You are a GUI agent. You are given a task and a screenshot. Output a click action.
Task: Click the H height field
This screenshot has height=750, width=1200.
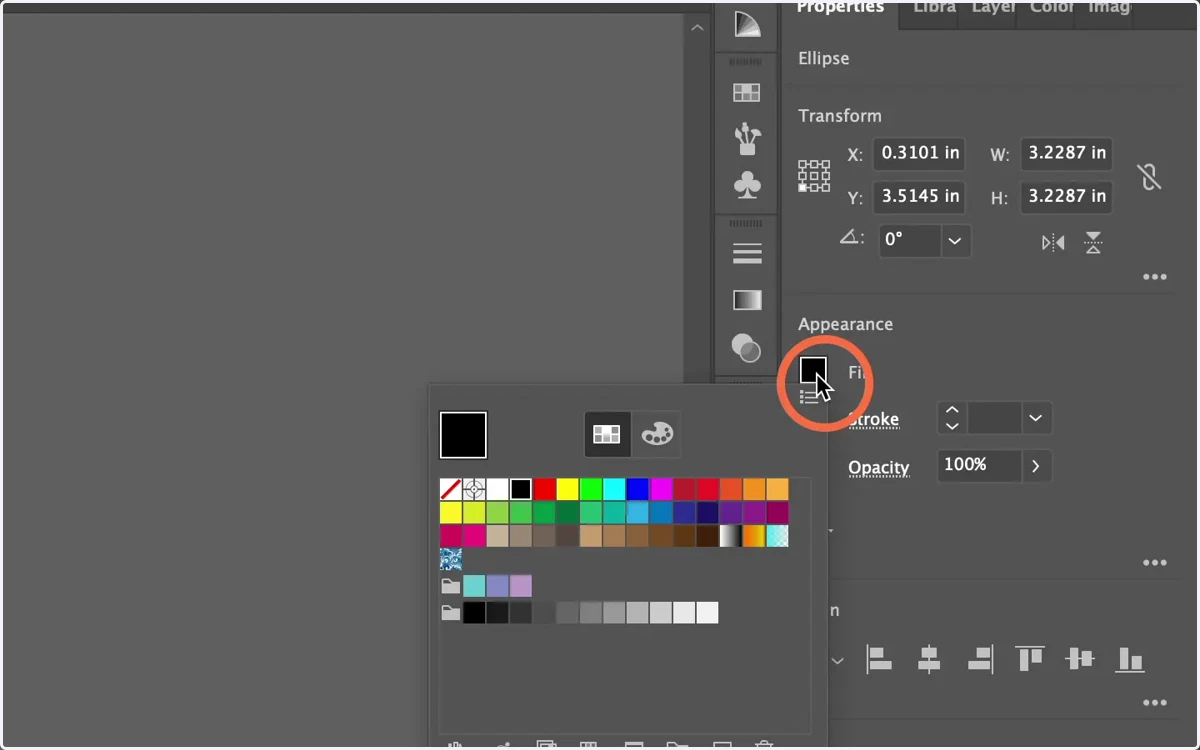[1067, 197]
